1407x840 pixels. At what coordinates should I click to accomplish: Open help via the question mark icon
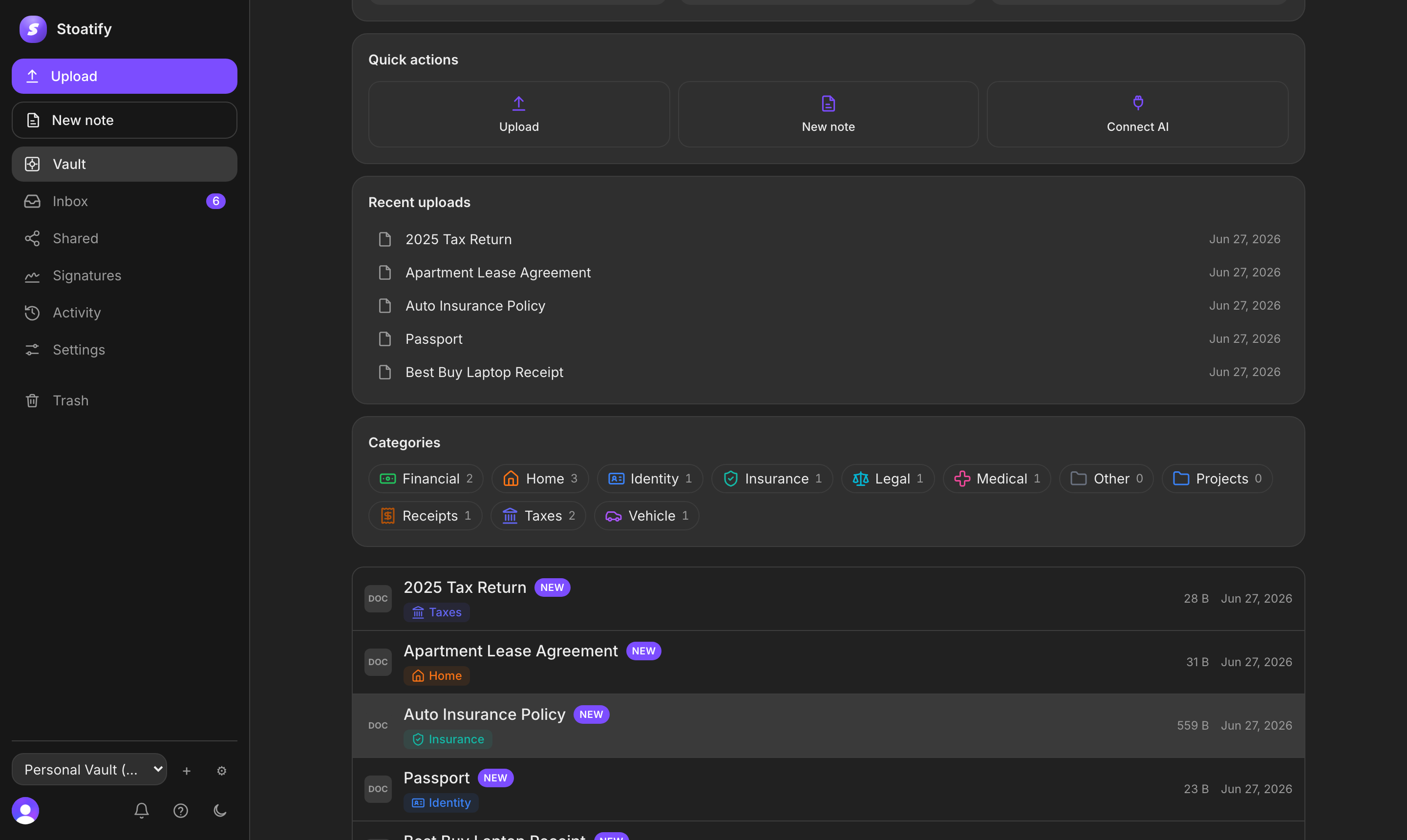pyautogui.click(x=181, y=811)
